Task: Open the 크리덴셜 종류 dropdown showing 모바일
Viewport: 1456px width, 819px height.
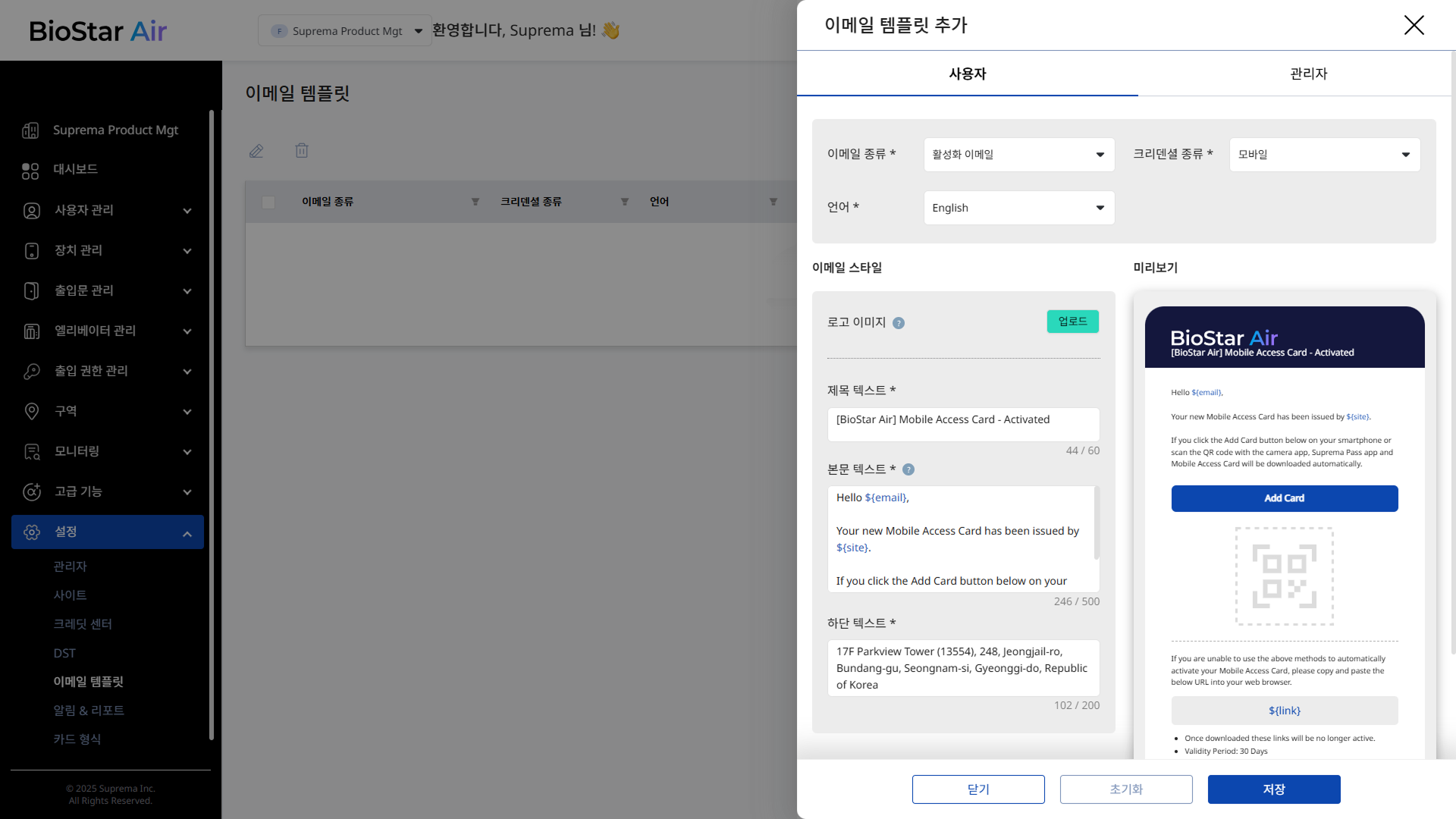Action: pos(1324,155)
